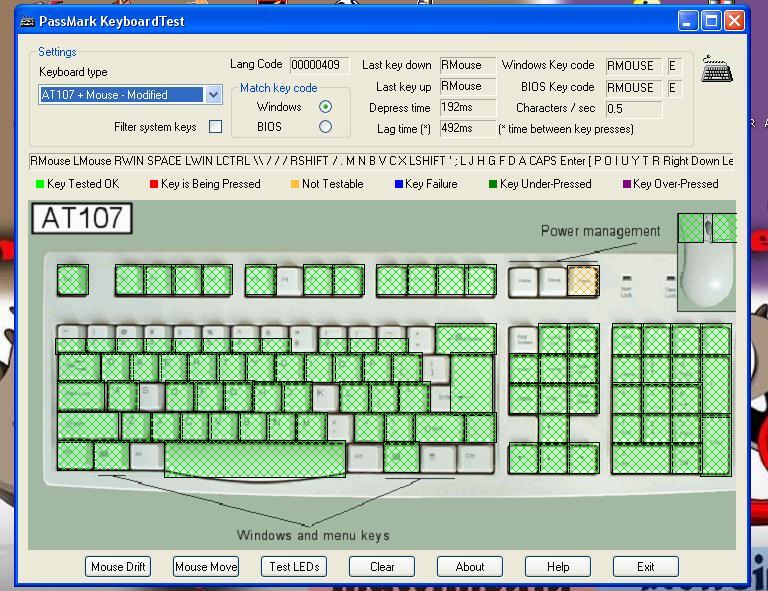
Task: Click the left mouse button on mouse image
Action: coord(691,228)
